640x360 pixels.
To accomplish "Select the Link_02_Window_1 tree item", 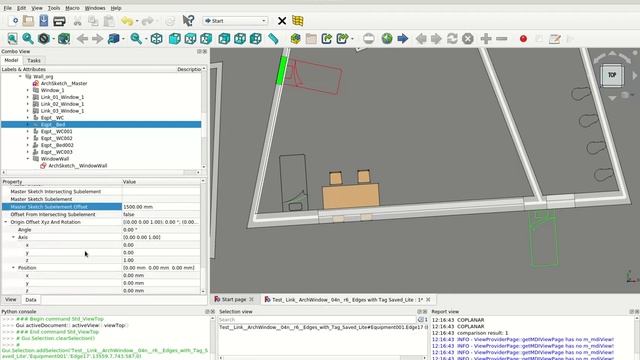I will (62, 104).
